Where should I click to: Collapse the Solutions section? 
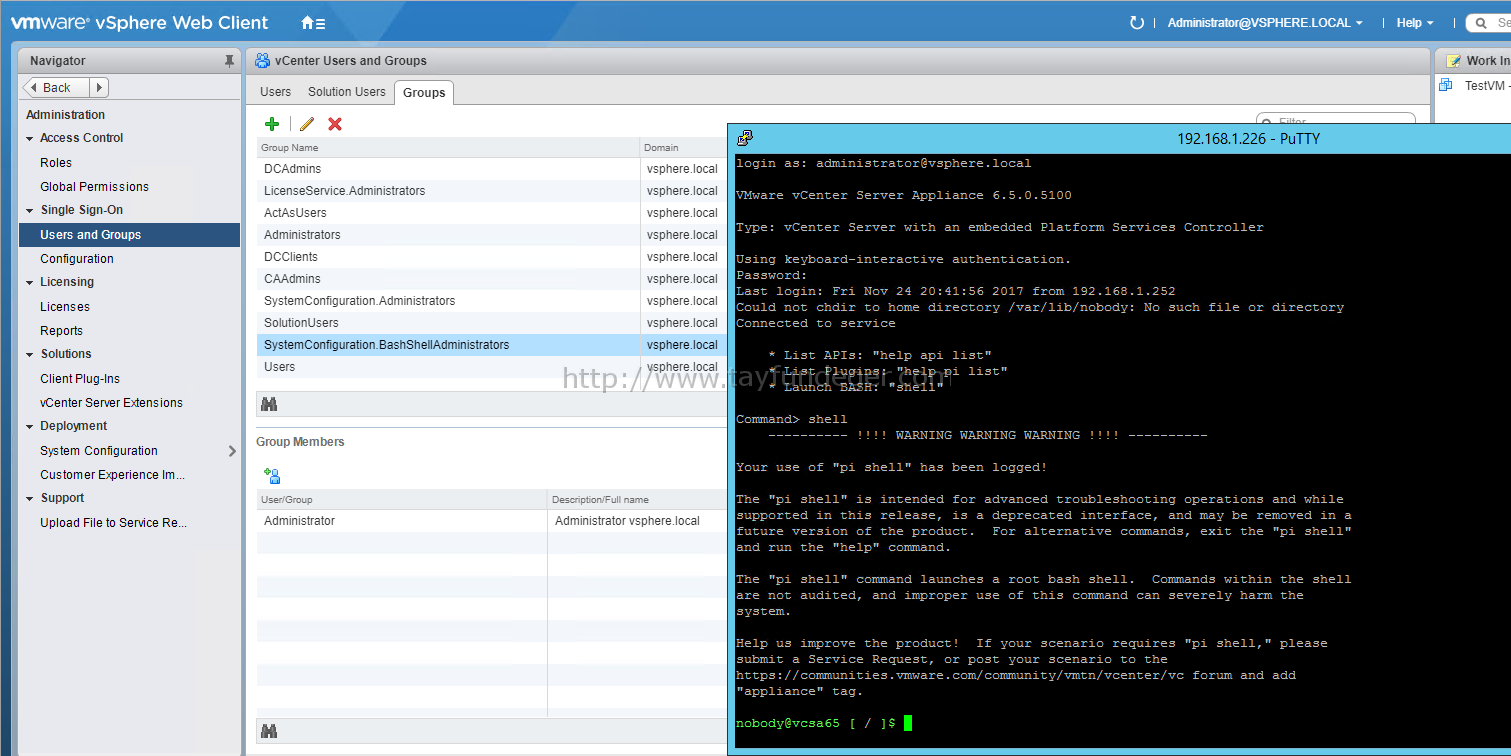[30, 355]
